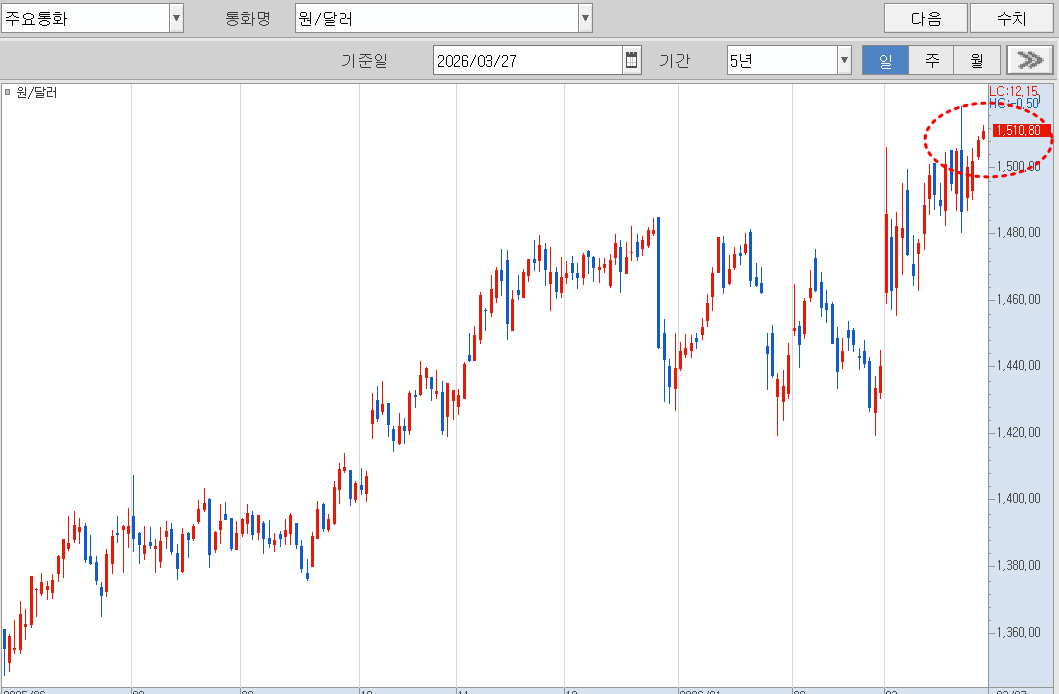1059x694 pixels.
Task: Click the 1,360.00 price axis label
Action: tap(1019, 632)
